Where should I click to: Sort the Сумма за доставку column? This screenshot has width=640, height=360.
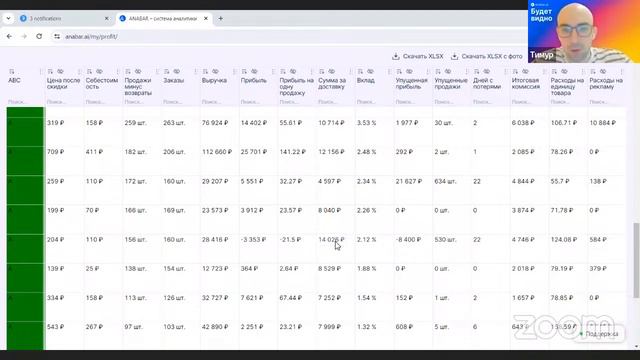[322, 72]
